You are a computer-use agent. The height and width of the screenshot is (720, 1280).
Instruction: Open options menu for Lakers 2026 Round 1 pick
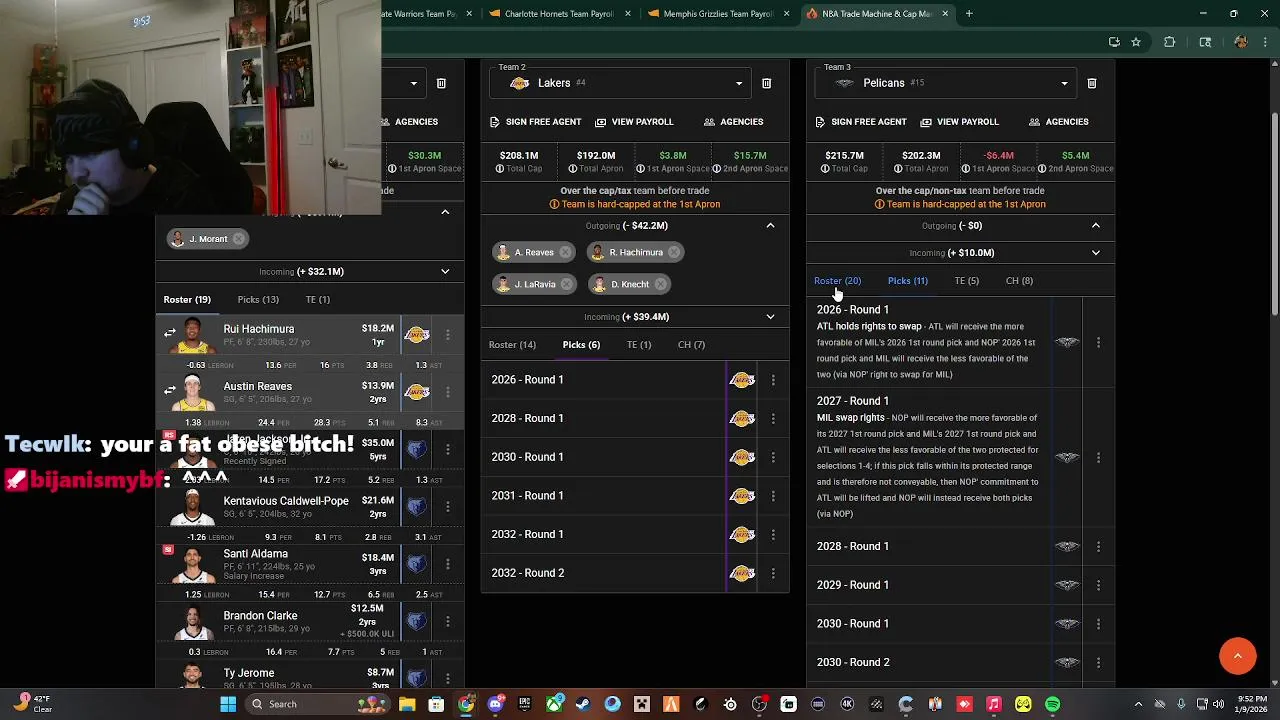(x=773, y=380)
